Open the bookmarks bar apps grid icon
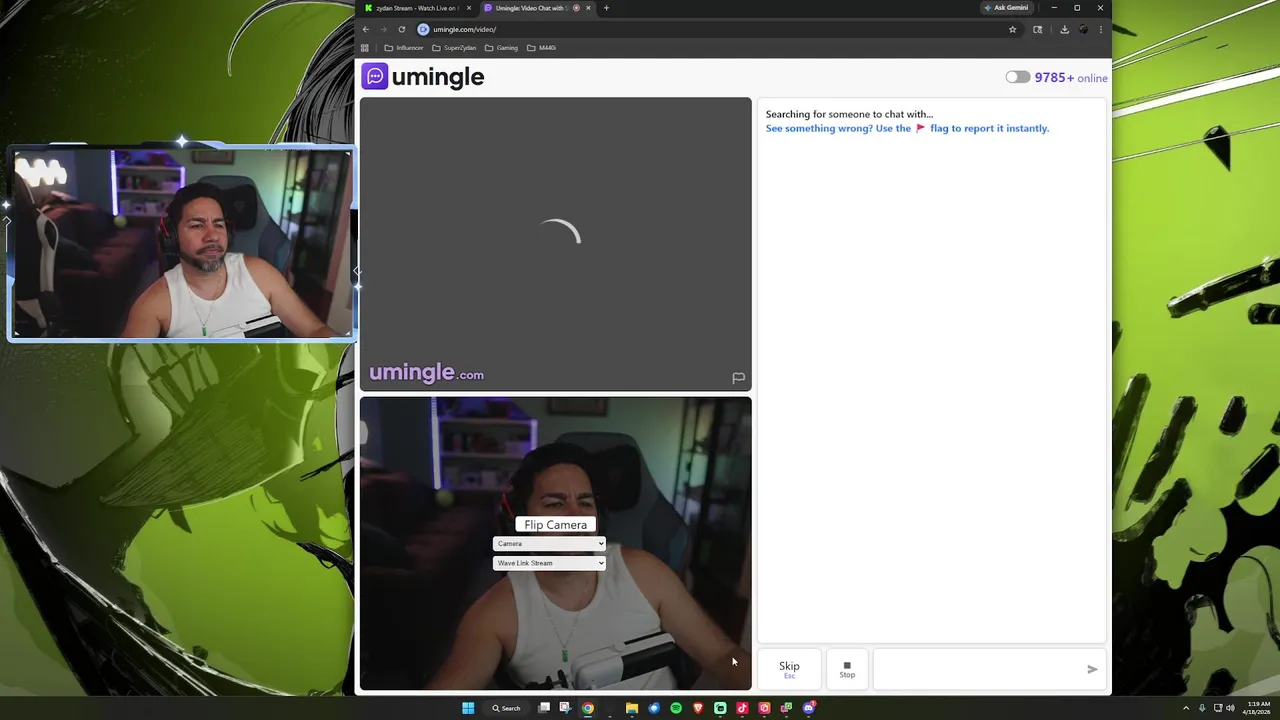The image size is (1280, 720). click(x=365, y=48)
